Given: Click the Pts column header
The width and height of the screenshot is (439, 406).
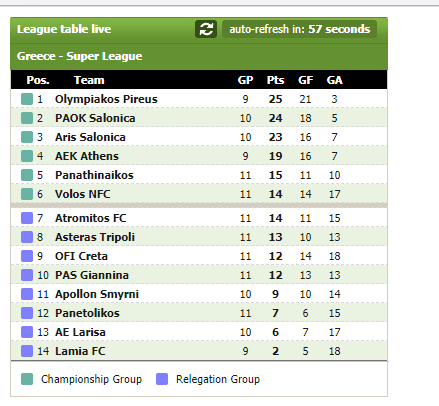Looking at the screenshot, I should (x=275, y=80).
